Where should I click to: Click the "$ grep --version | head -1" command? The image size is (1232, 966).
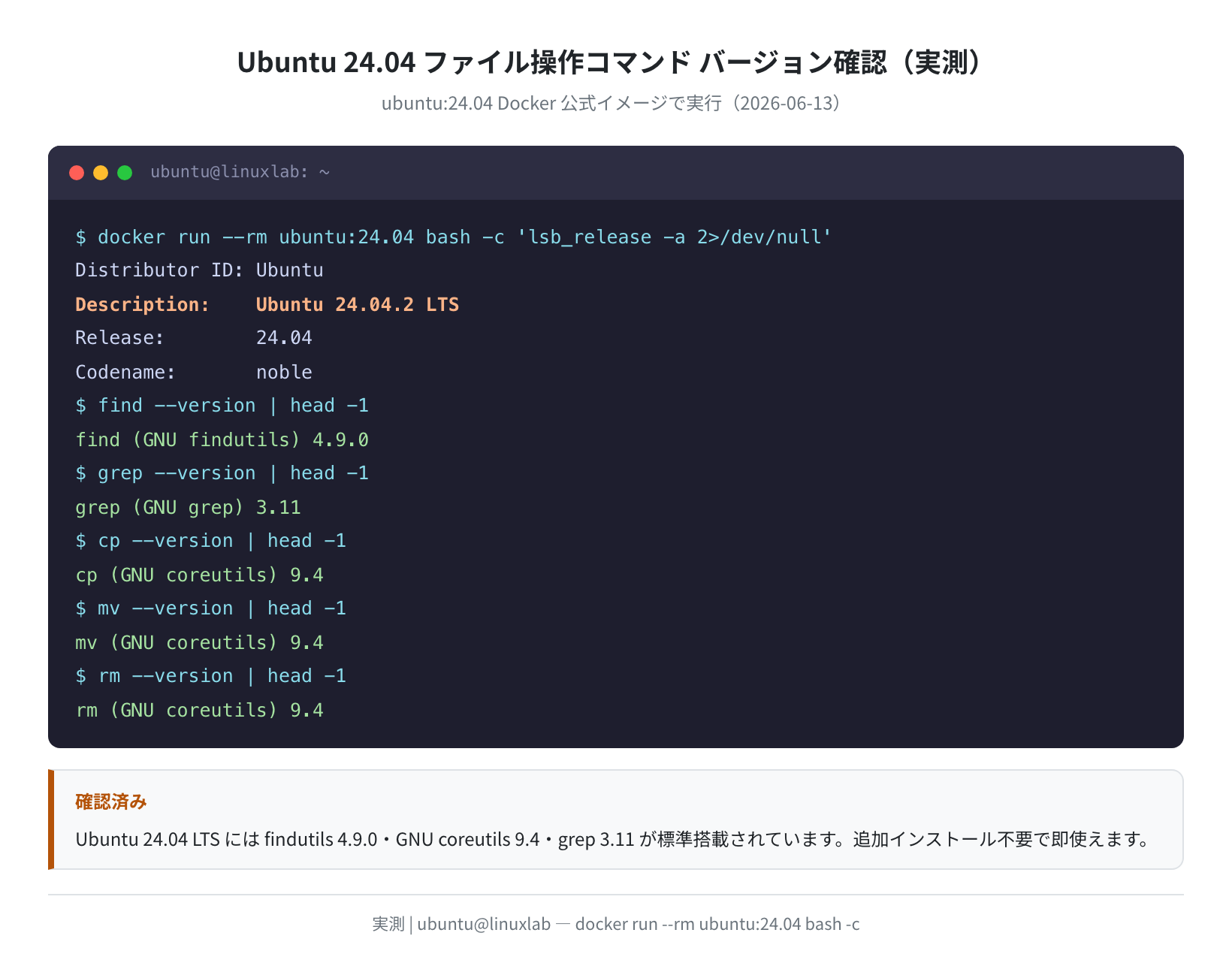[222, 473]
